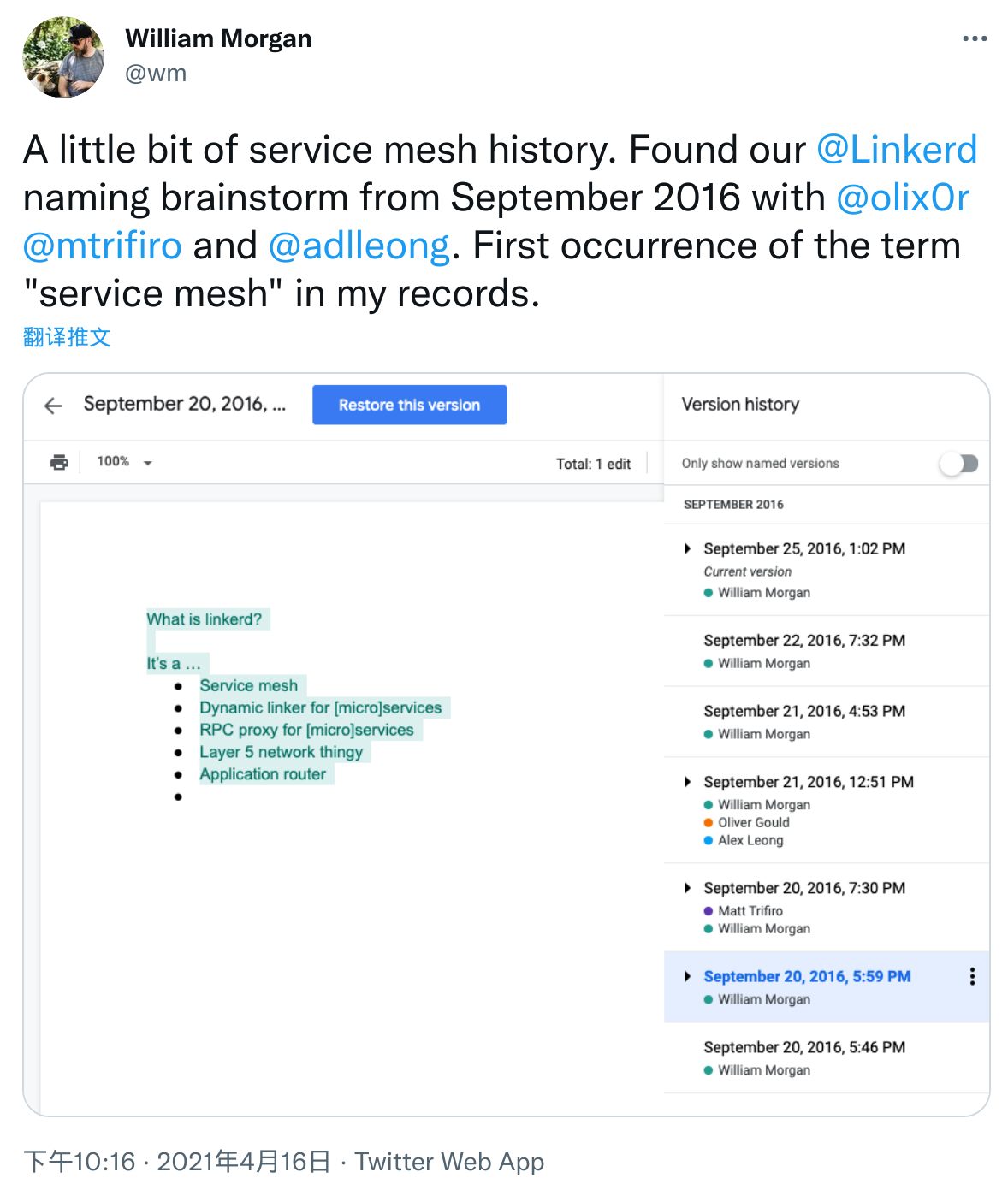Expand the September 25, 2016, 1:02 PM version
Image resolution: width=1008 pixels, height=1190 pixels.
[x=687, y=548]
